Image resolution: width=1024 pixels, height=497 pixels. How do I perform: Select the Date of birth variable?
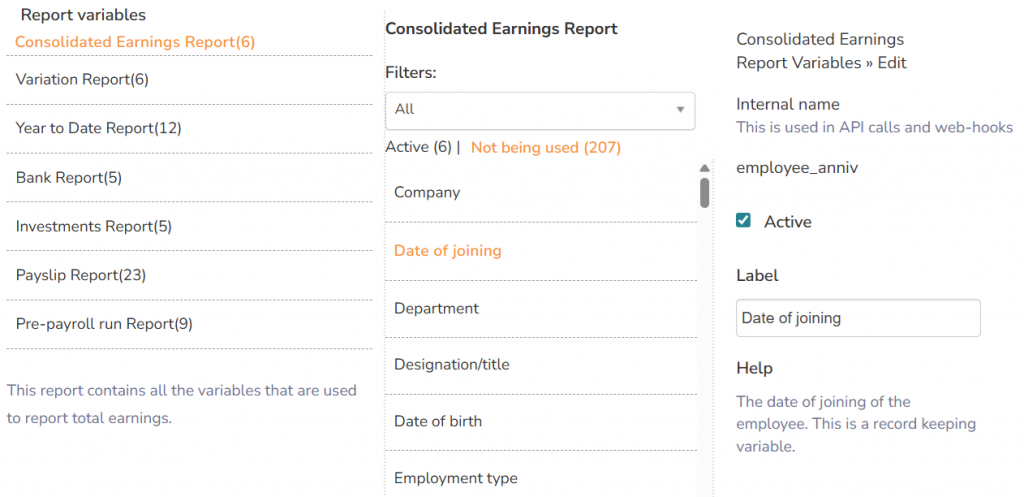click(437, 421)
